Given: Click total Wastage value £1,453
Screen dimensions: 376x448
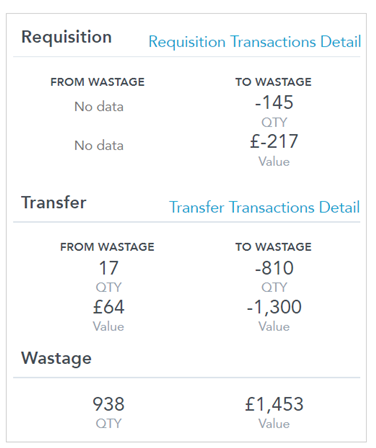Looking at the screenshot, I should pyautogui.click(x=274, y=404).
